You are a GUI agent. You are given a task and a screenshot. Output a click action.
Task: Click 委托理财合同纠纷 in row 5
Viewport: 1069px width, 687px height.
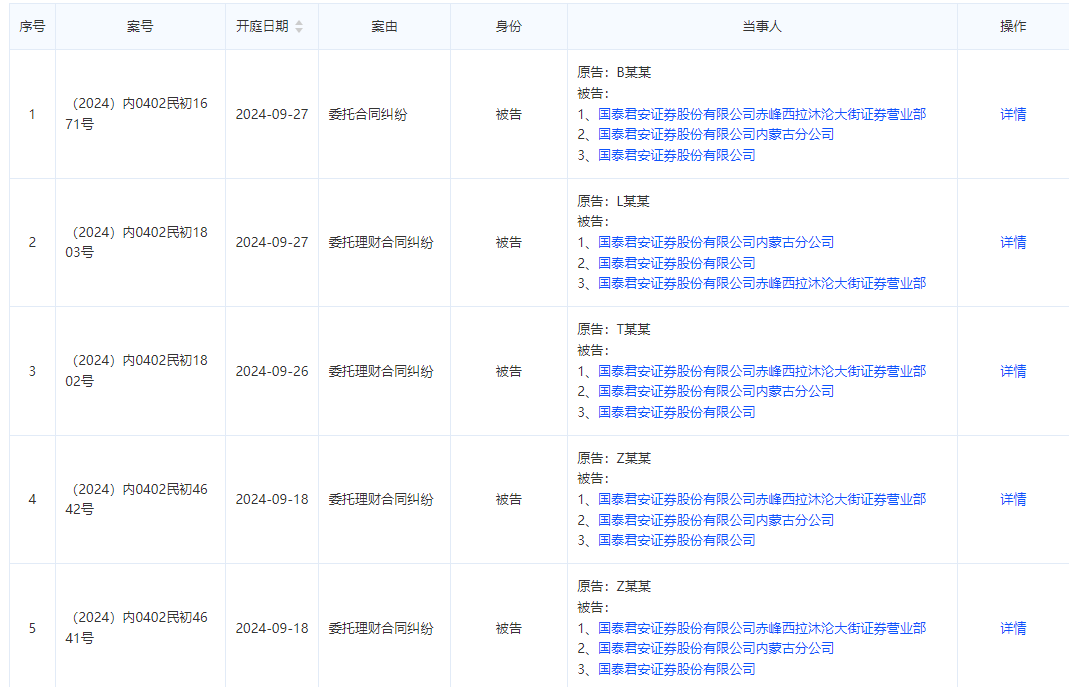pos(381,628)
